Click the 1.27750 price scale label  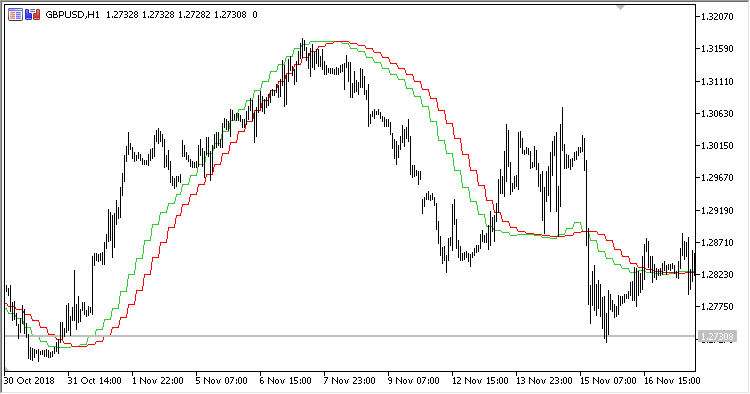pos(717,307)
